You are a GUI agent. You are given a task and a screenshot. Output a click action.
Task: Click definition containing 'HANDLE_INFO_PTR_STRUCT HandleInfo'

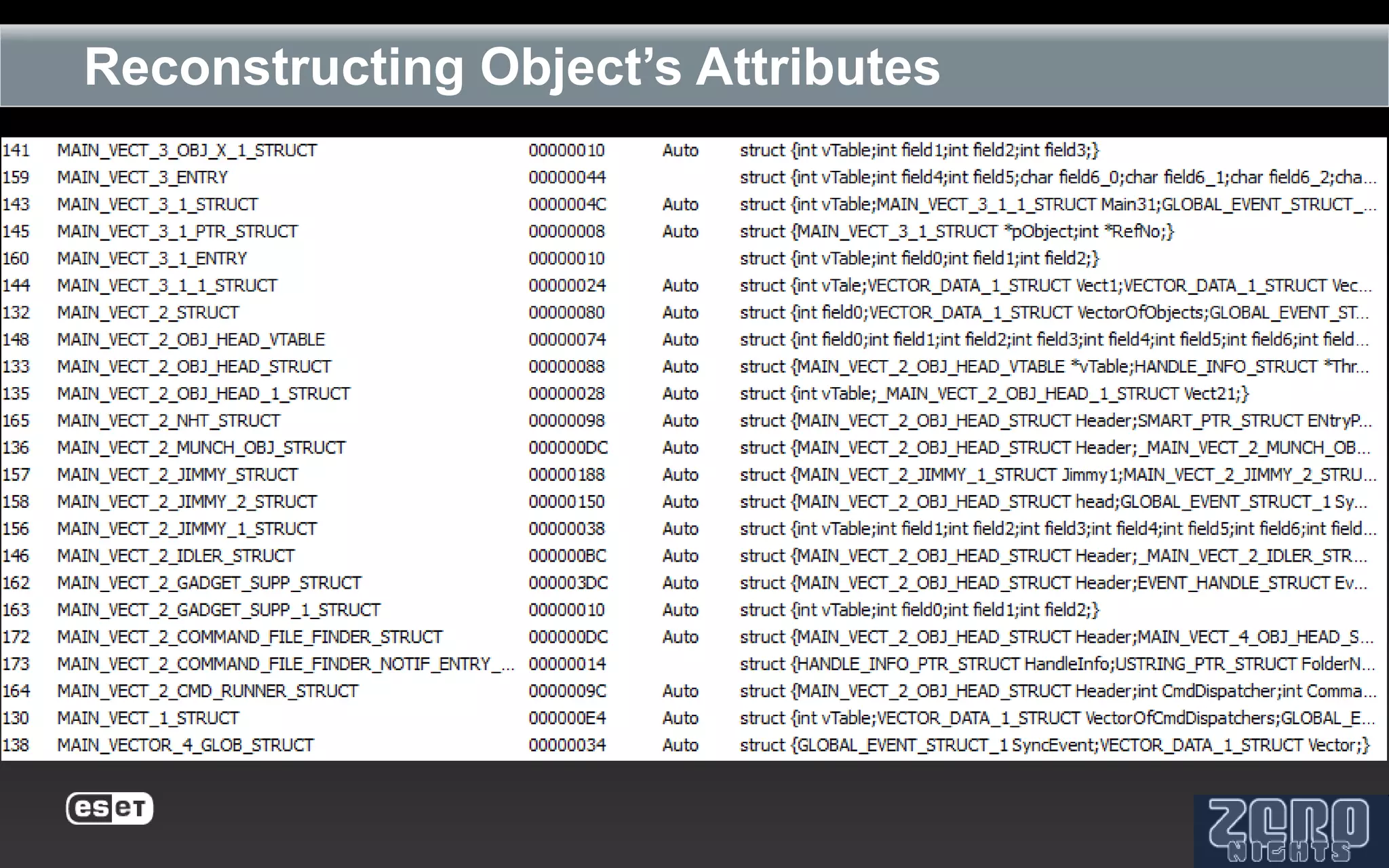coord(1057,664)
